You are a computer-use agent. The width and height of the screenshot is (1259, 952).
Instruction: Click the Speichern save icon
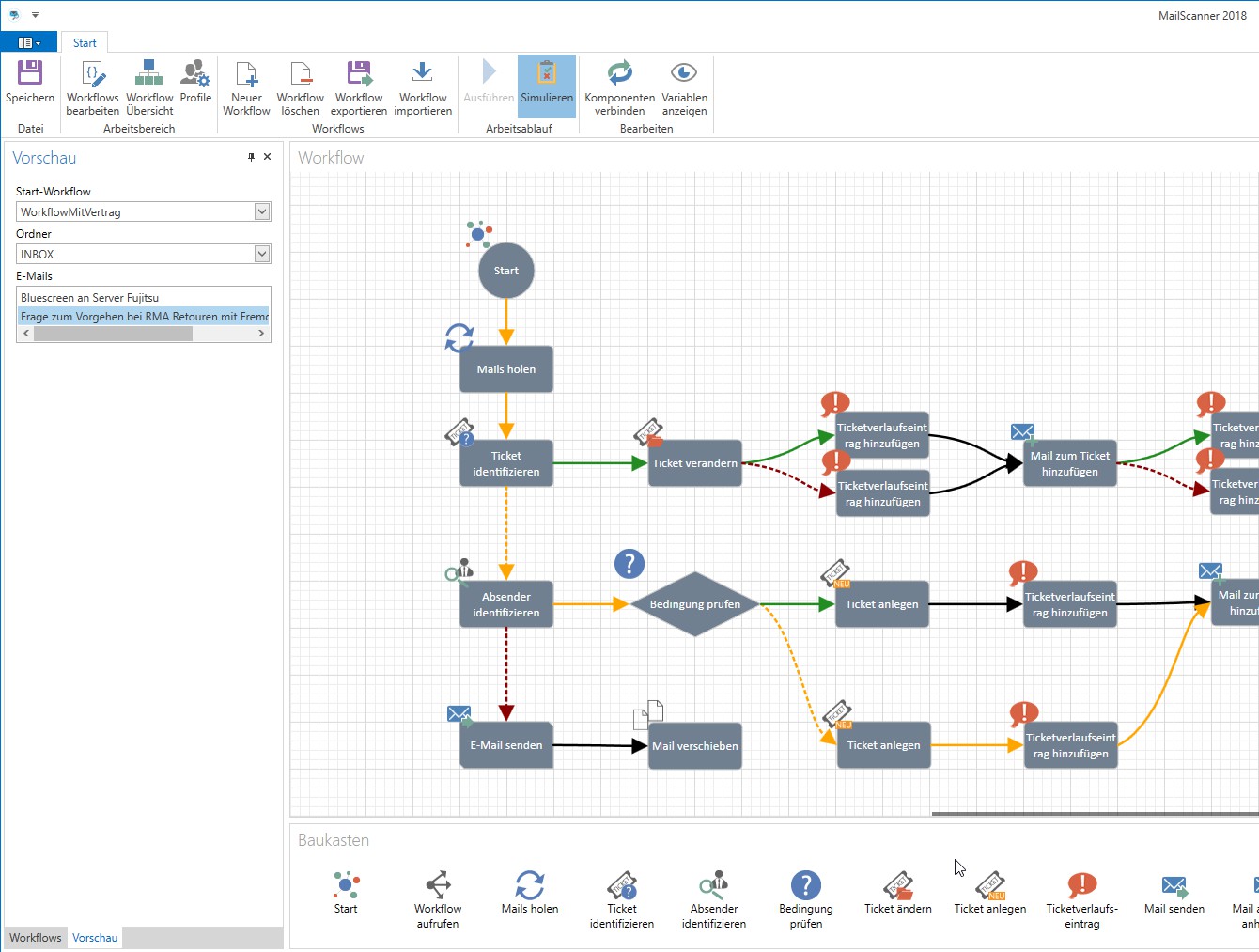(x=30, y=74)
